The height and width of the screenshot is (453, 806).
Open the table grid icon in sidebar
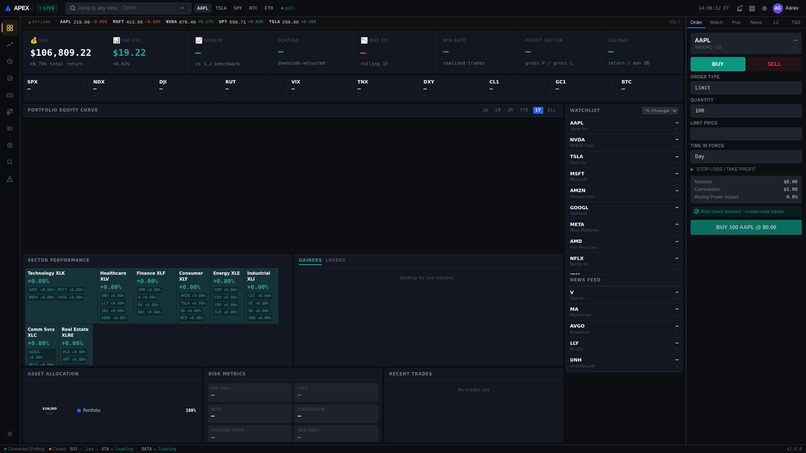tap(10, 129)
